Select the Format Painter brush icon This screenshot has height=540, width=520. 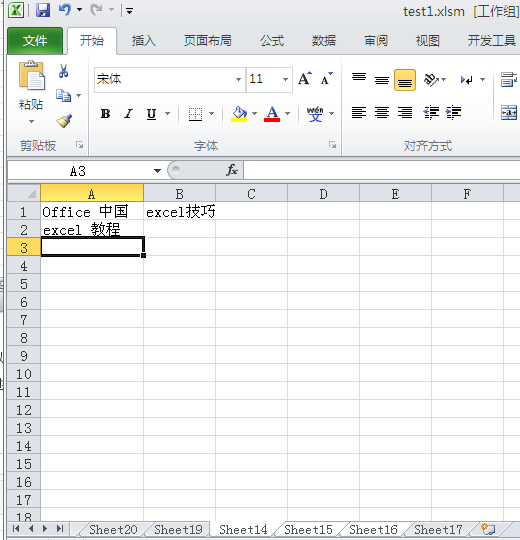[x=64, y=121]
